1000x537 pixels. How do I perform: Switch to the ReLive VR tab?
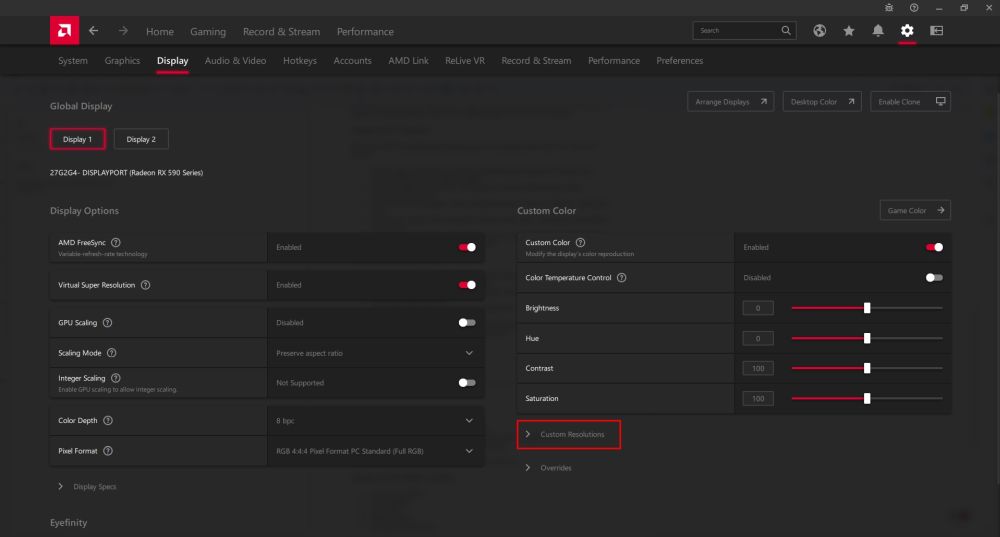click(464, 61)
